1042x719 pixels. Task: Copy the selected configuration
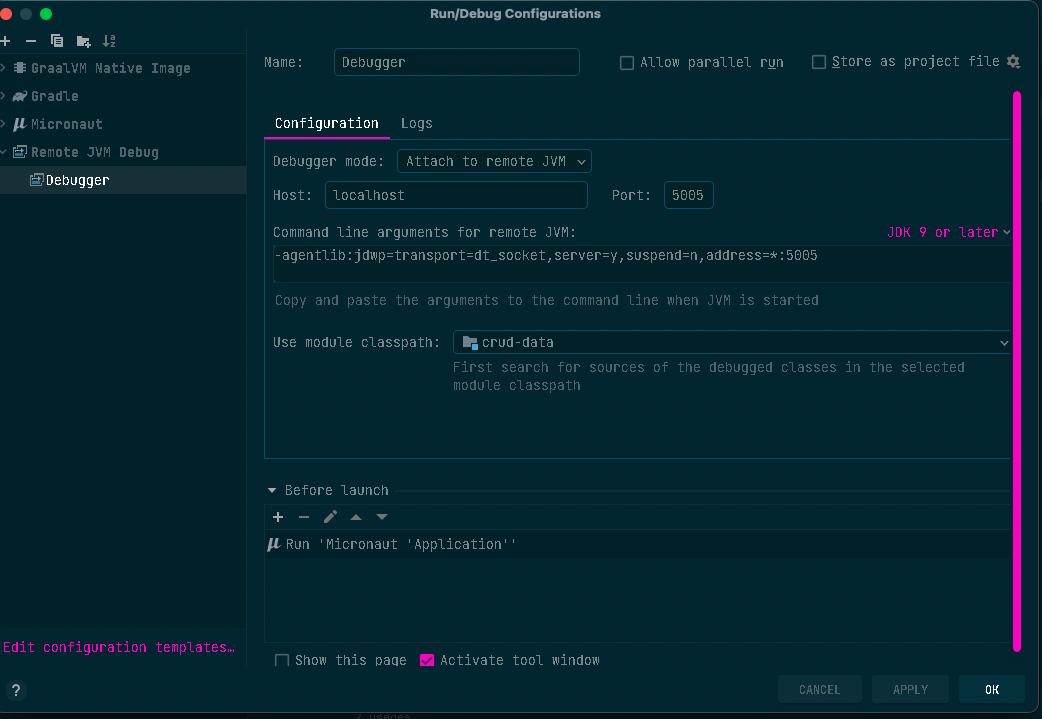pyautogui.click(x=57, y=41)
